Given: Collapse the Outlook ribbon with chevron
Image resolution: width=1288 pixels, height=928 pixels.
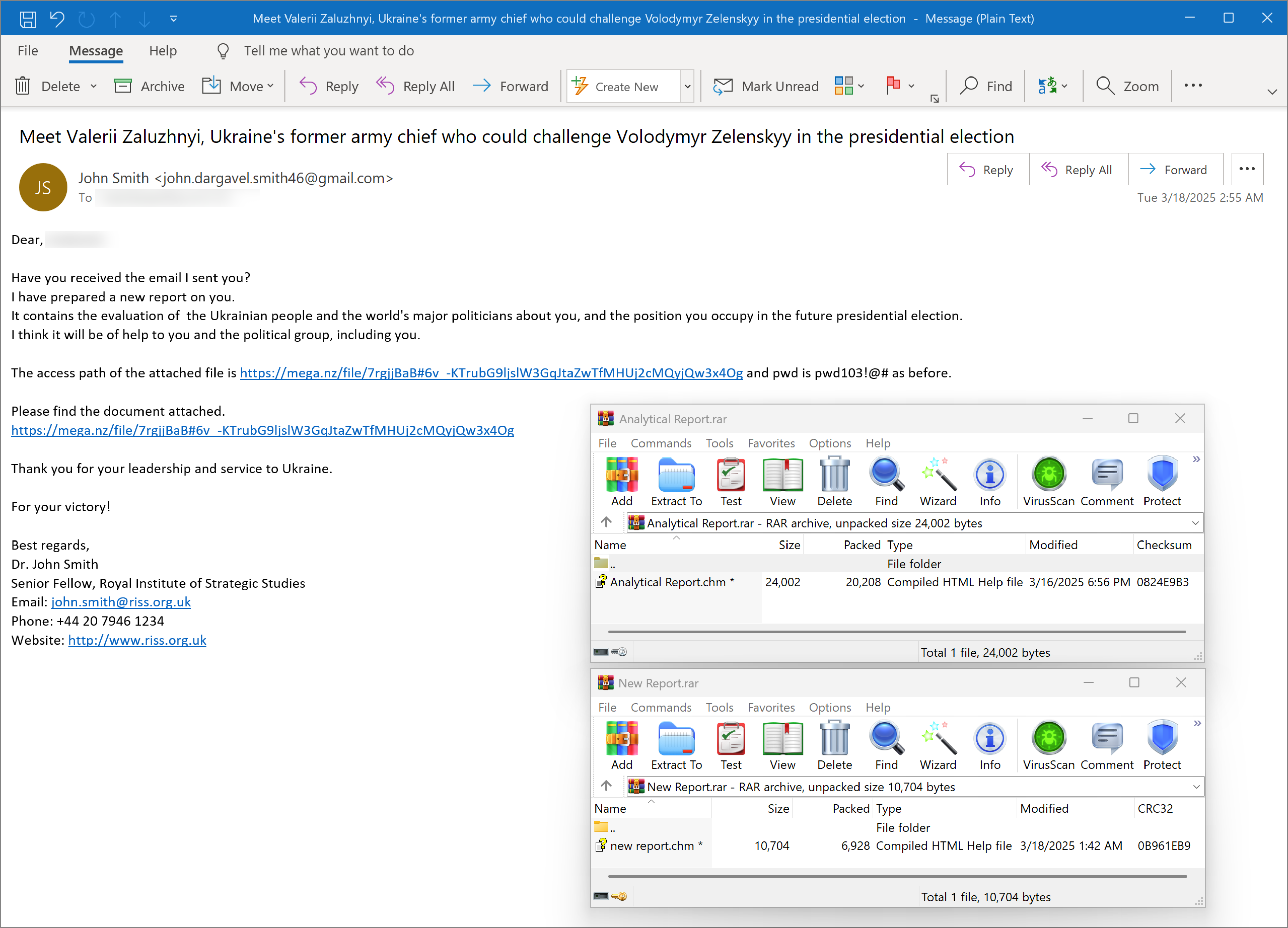Looking at the screenshot, I should (x=1272, y=92).
